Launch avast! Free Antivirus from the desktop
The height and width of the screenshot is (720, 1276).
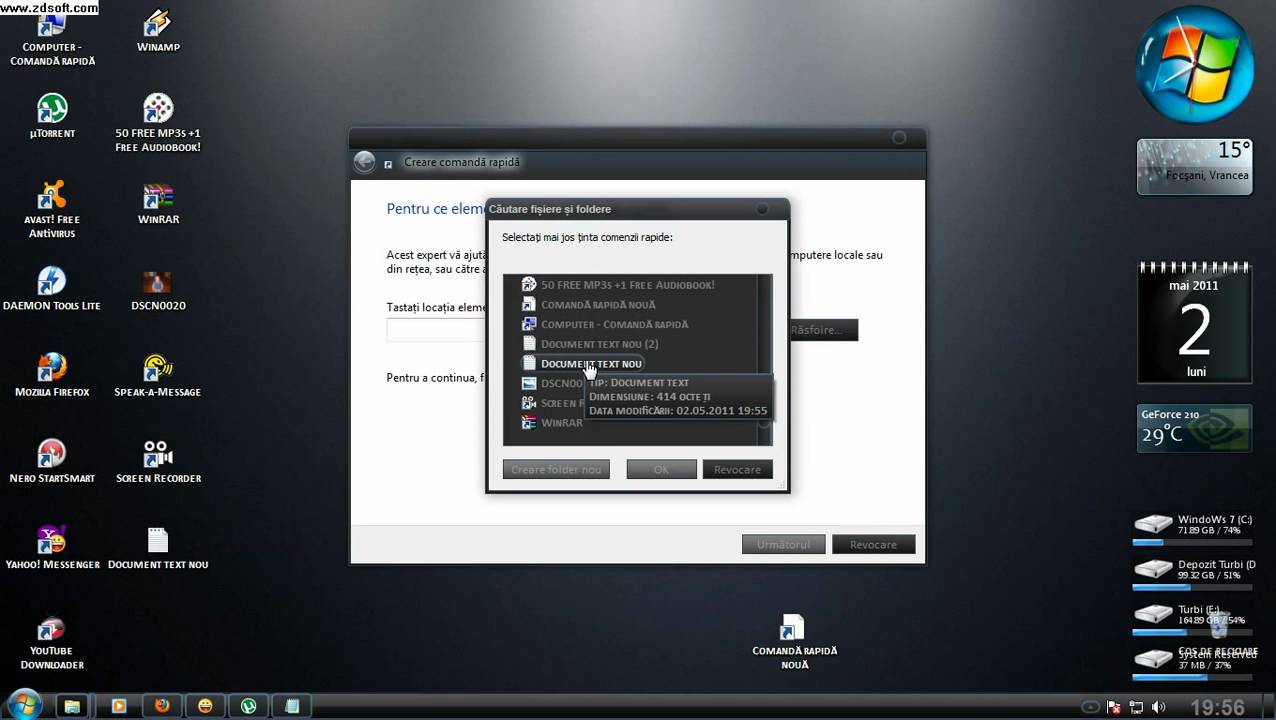tap(51, 209)
